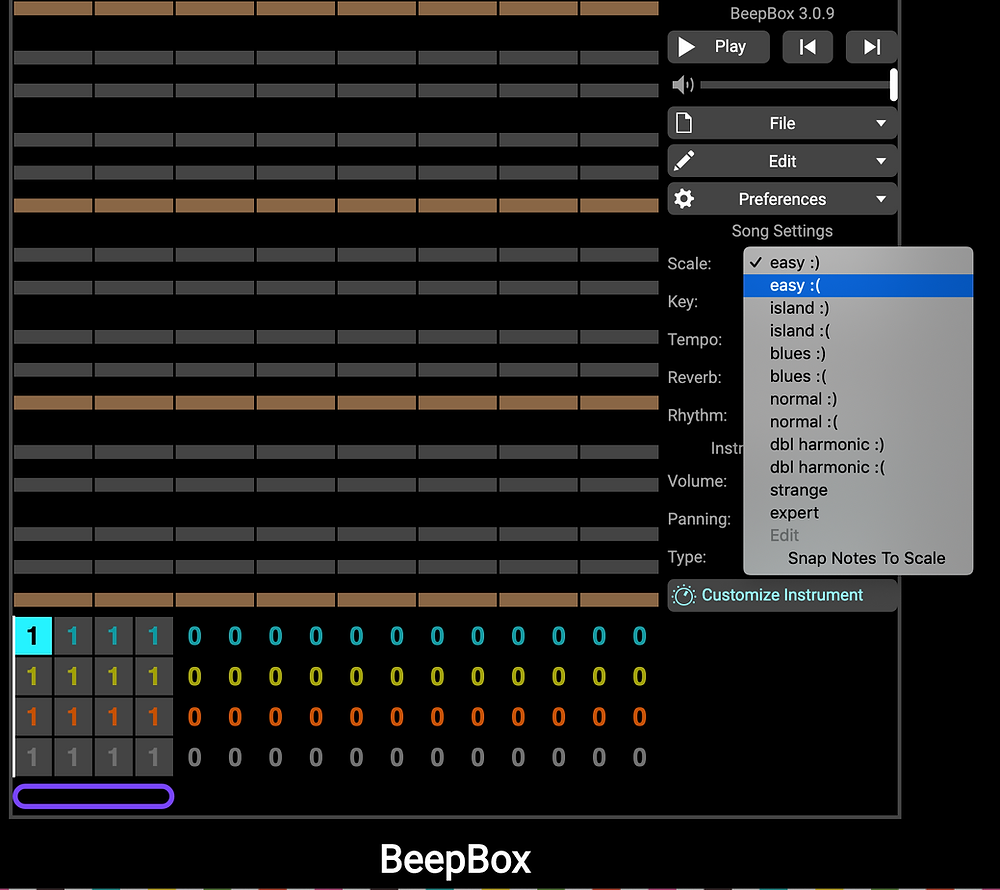Jump to the previous bar
The width and height of the screenshot is (1000, 890).
pos(807,47)
